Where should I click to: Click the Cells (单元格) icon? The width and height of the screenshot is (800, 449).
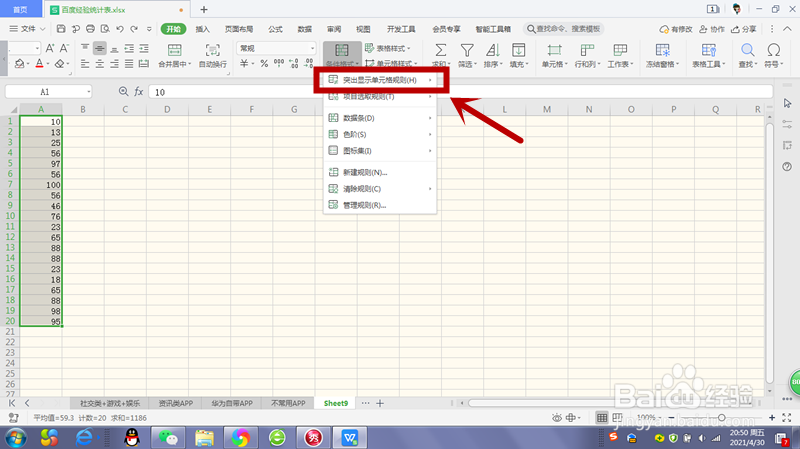click(x=554, y=50)
